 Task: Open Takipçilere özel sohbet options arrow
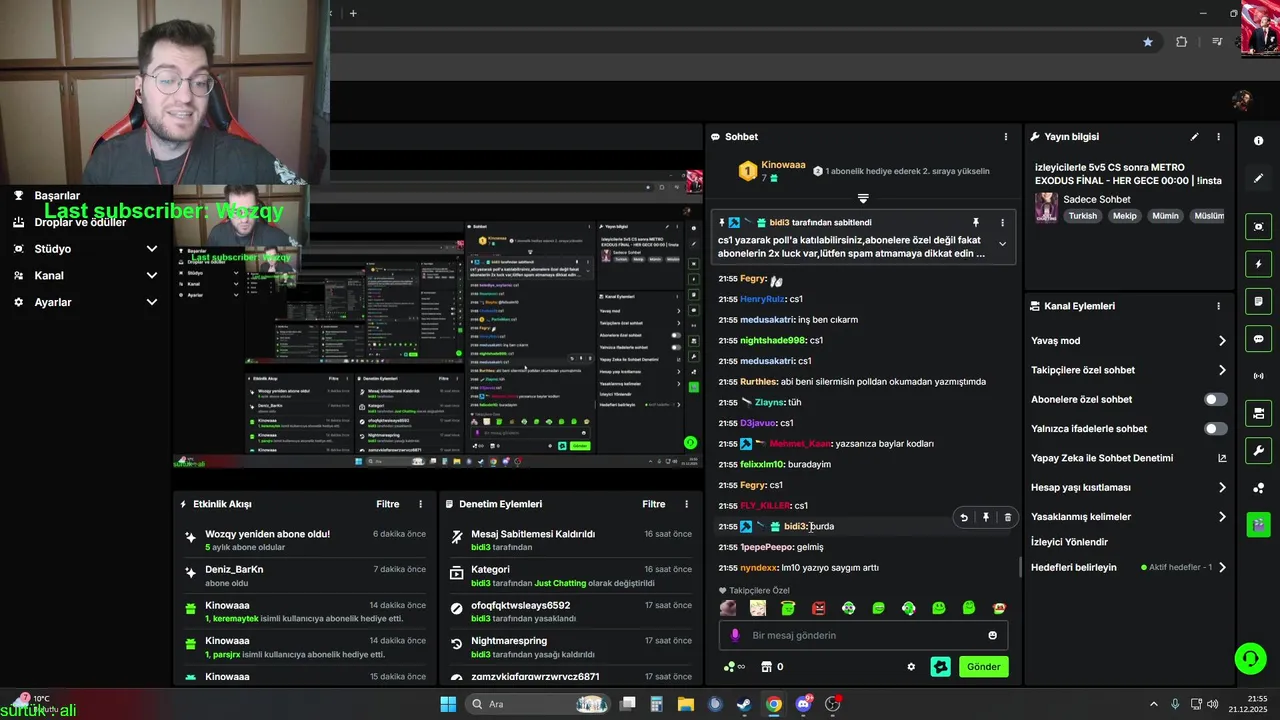1222,370
